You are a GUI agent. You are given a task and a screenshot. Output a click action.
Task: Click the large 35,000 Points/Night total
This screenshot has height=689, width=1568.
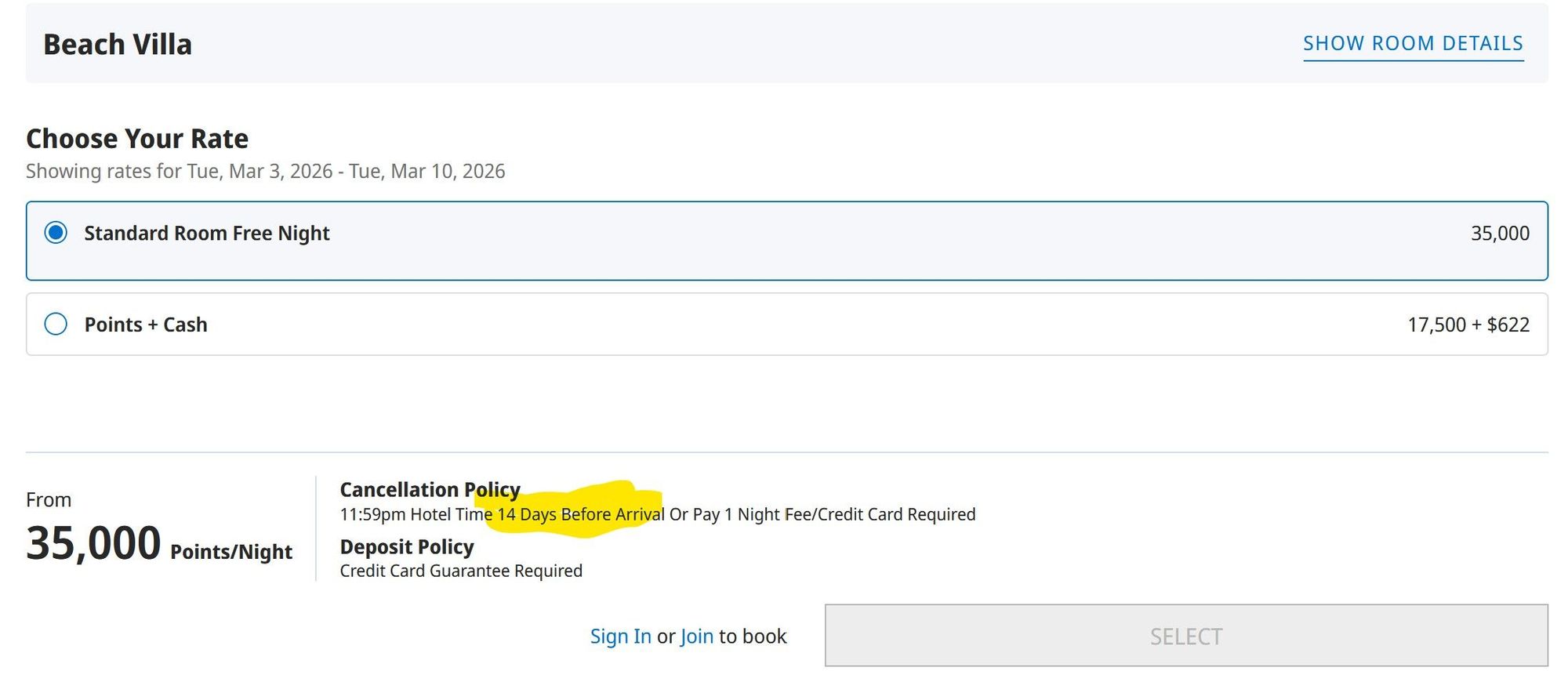(x=159, y=543)
